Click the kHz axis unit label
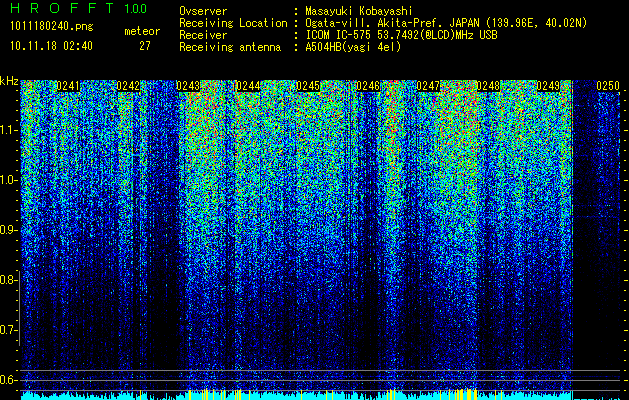 click(x=9, y=81)
